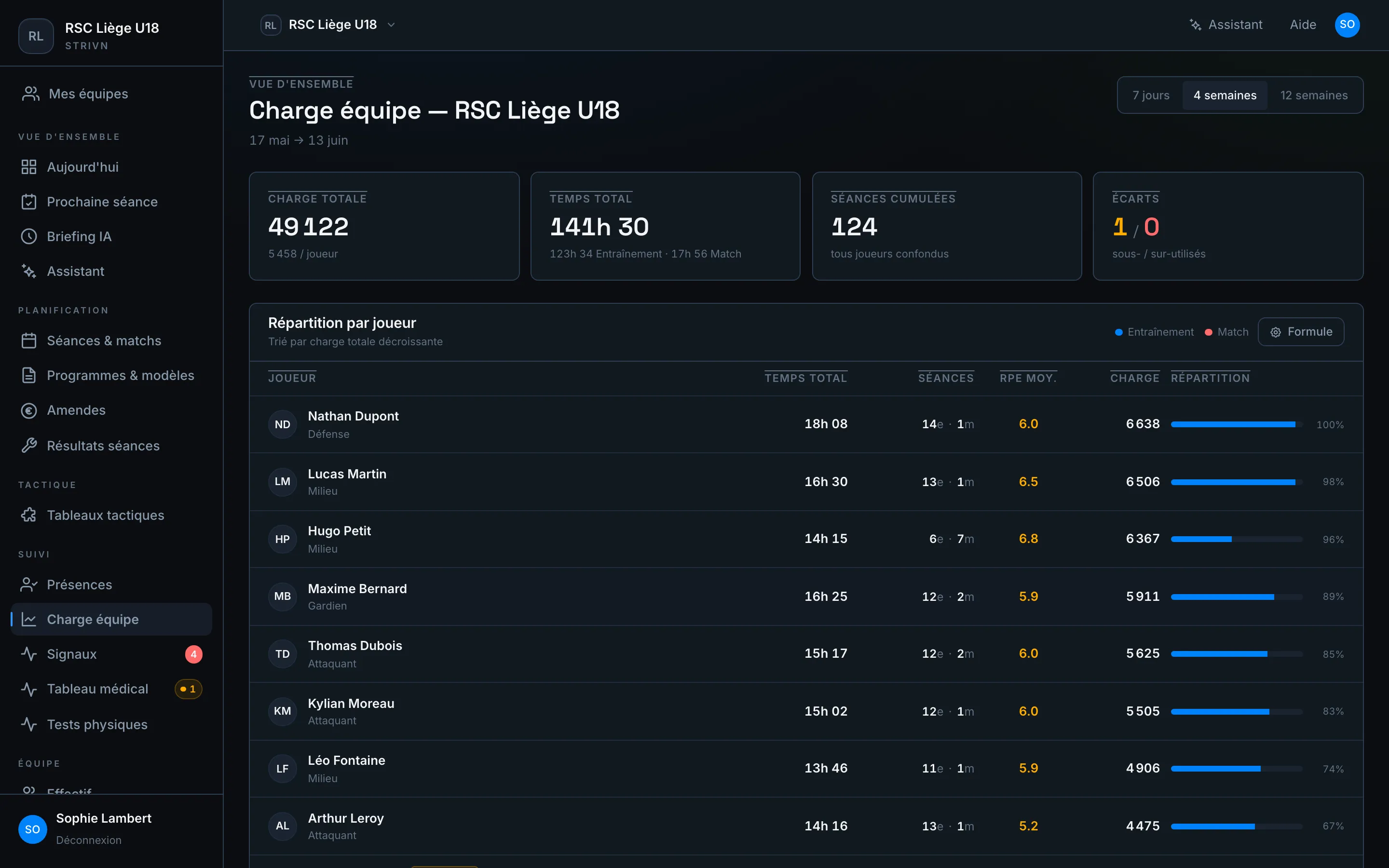This screenshot has height=868, width=1389.
Task: Click the Aujourd'hui grid icon
Action: click(x=29, y=167)
